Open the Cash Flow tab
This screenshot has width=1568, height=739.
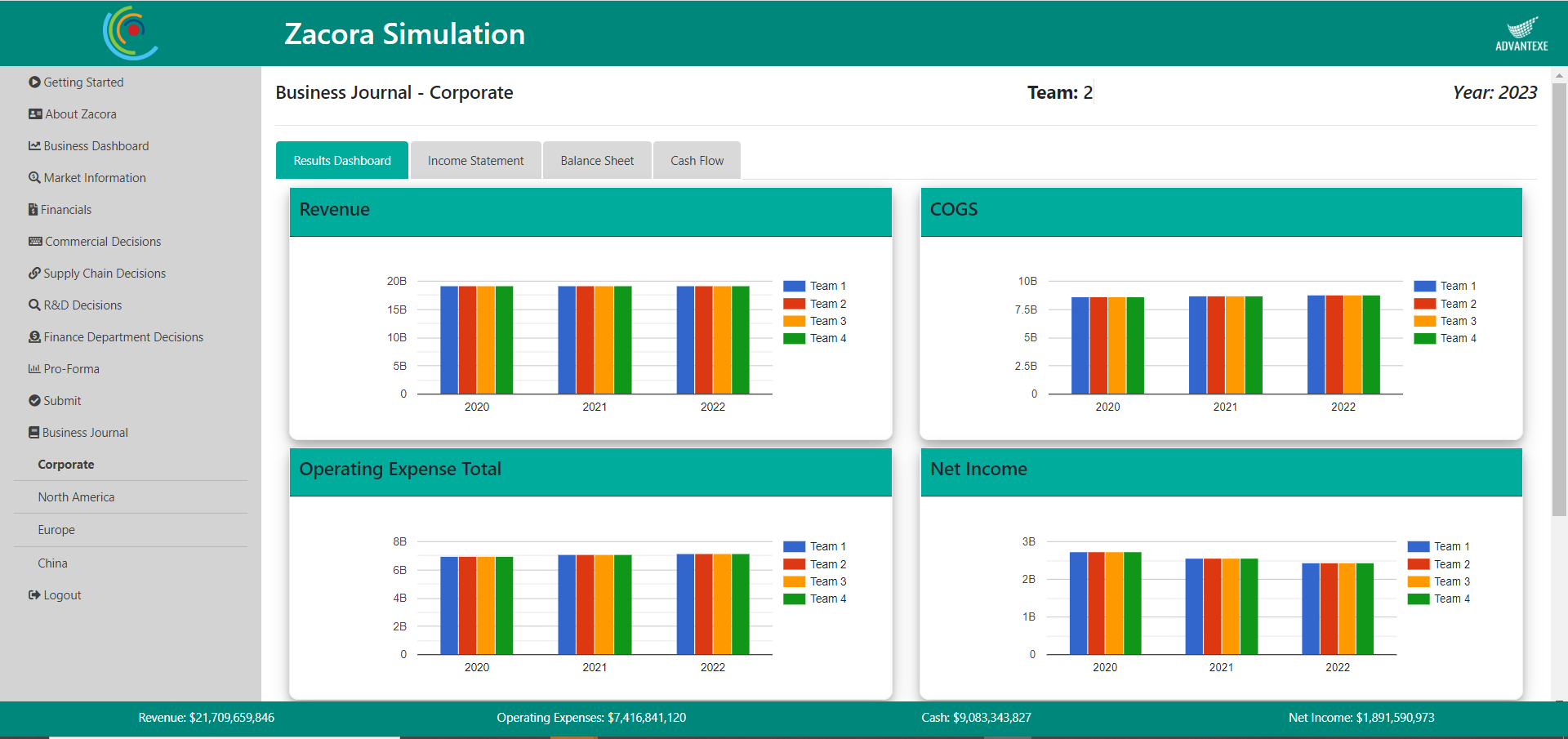(x=697, y=160)
